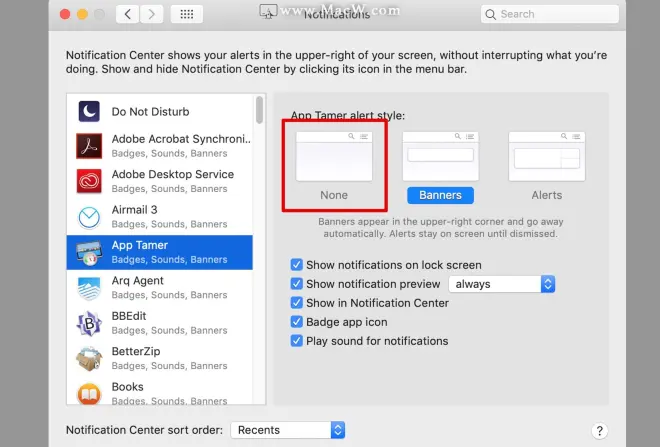Click the yellow minimize window button
Screen dimensions: 660x447
pos(82,14)
